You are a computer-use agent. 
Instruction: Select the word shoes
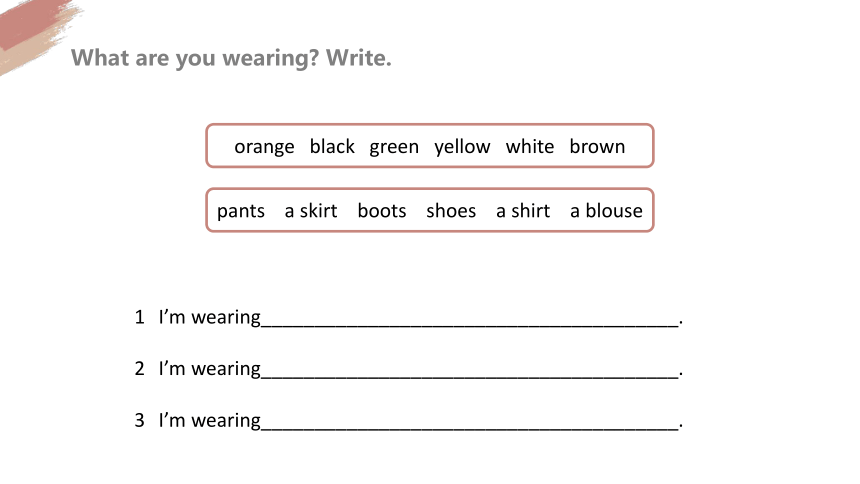click(x=451, y=210)
